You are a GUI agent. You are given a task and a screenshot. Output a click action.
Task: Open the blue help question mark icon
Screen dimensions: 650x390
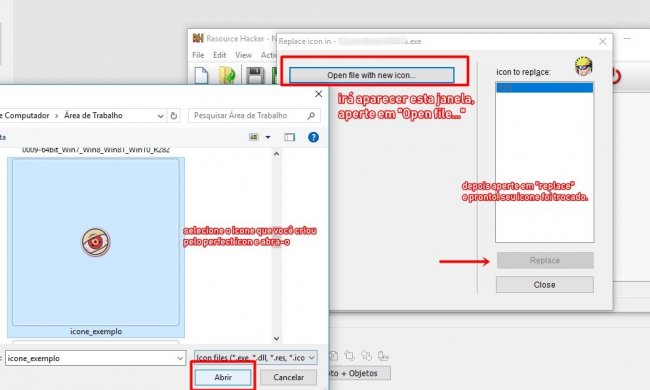pyautogui.click(x=313, y=137)
